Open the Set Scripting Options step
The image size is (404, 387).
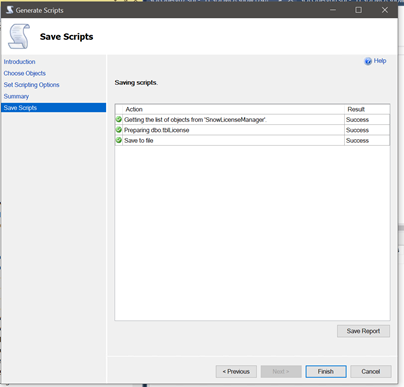coord(31,85)
